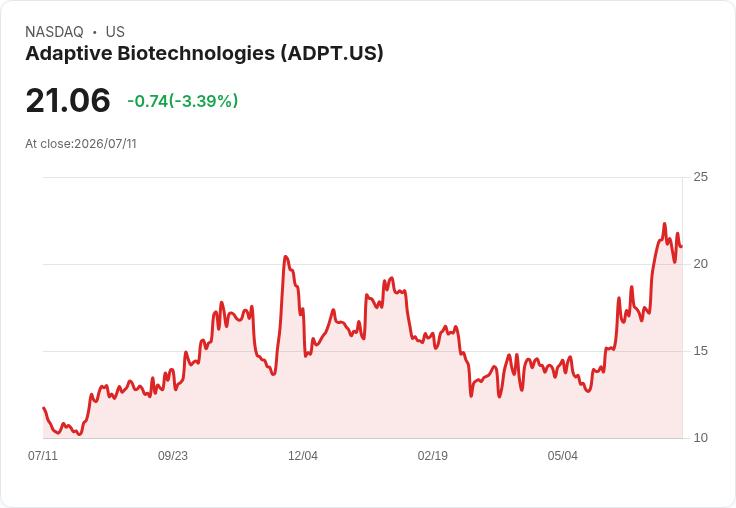Viewport: 736px width, 508px height.
Task: Click the US market label
Action: tap(115, 32)
